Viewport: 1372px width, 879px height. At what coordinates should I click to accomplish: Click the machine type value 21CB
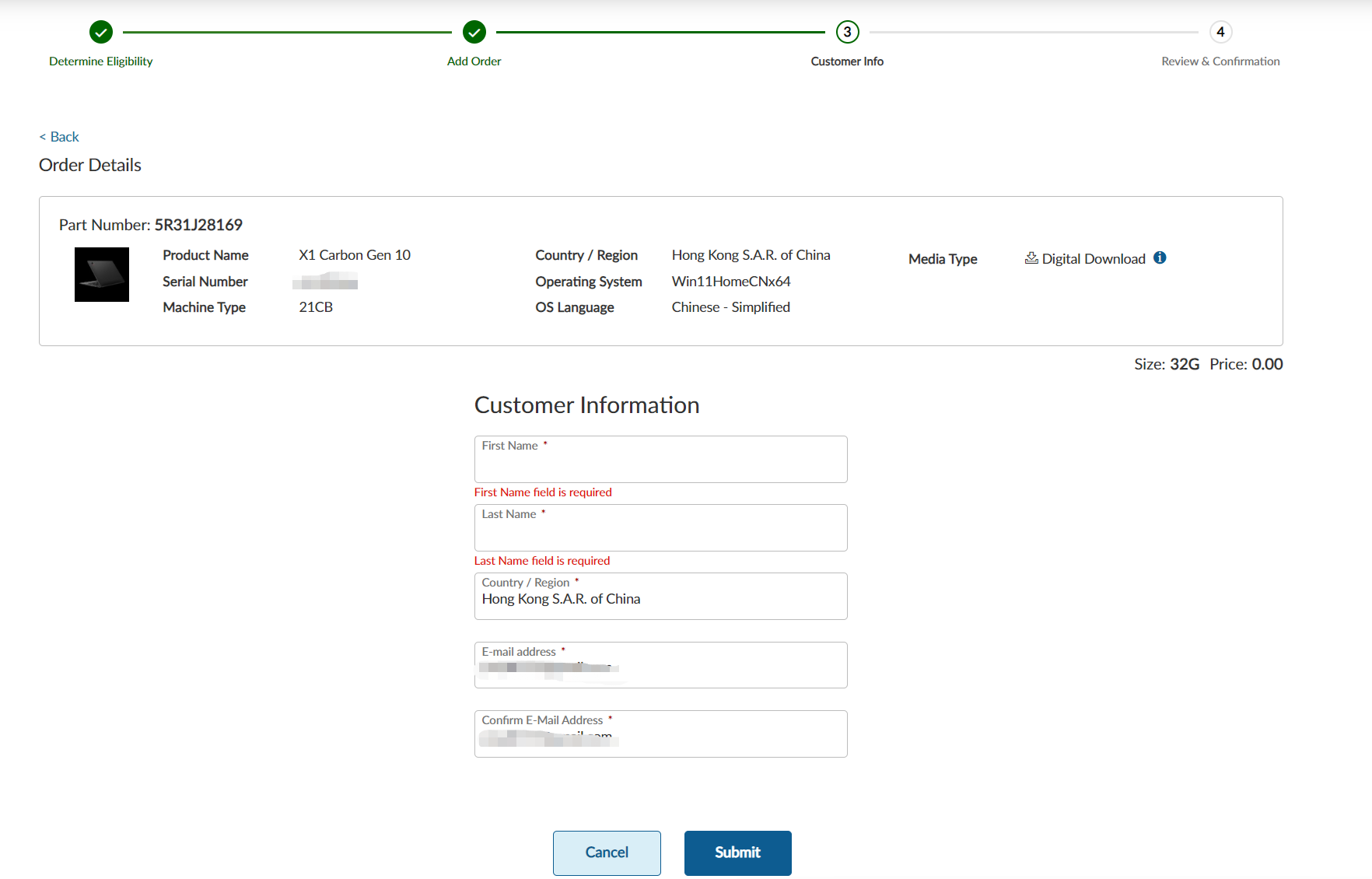(x=316, y=307)
